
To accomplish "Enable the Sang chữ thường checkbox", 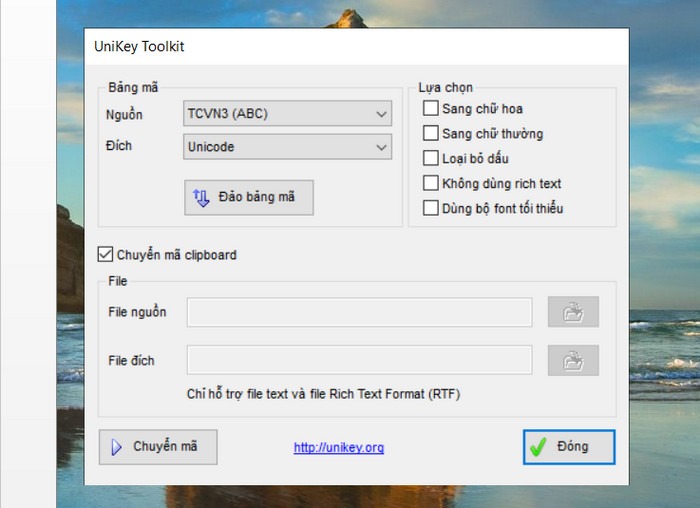I will (430, 133).
